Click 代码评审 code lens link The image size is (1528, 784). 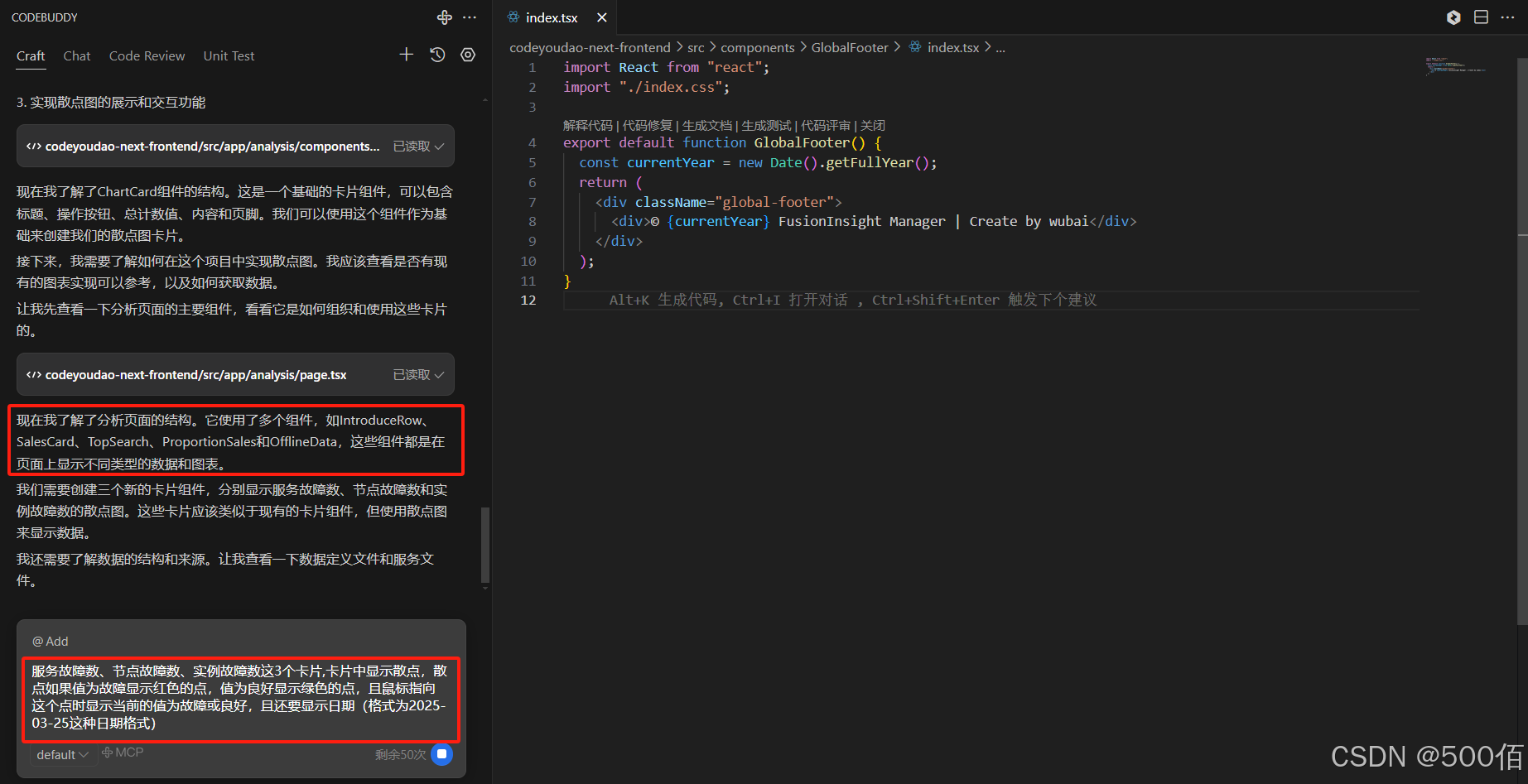click(826, 126)
